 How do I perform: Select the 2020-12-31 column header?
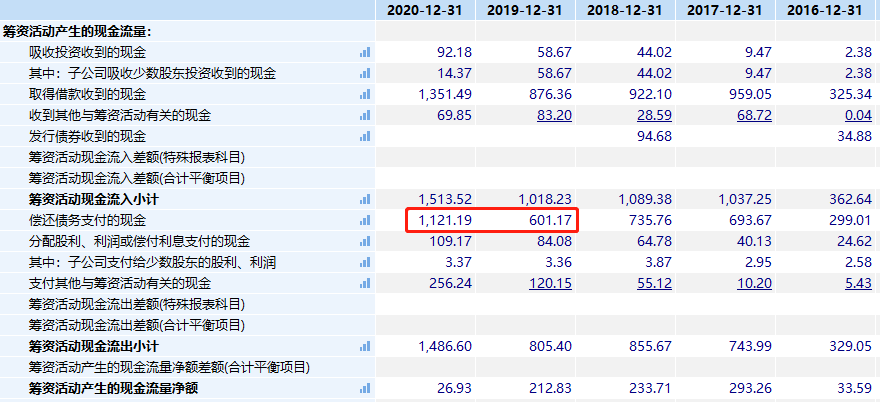tap(425, 10)
